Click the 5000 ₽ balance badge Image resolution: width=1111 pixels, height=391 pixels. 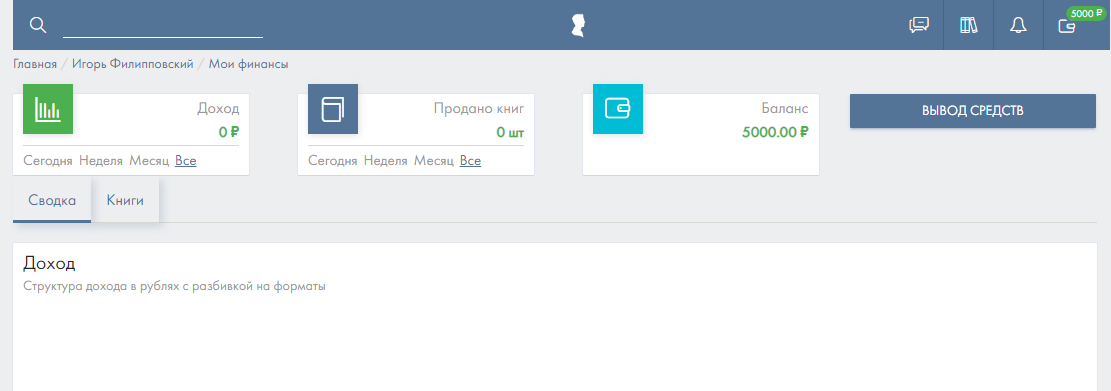coord(1087,13)
